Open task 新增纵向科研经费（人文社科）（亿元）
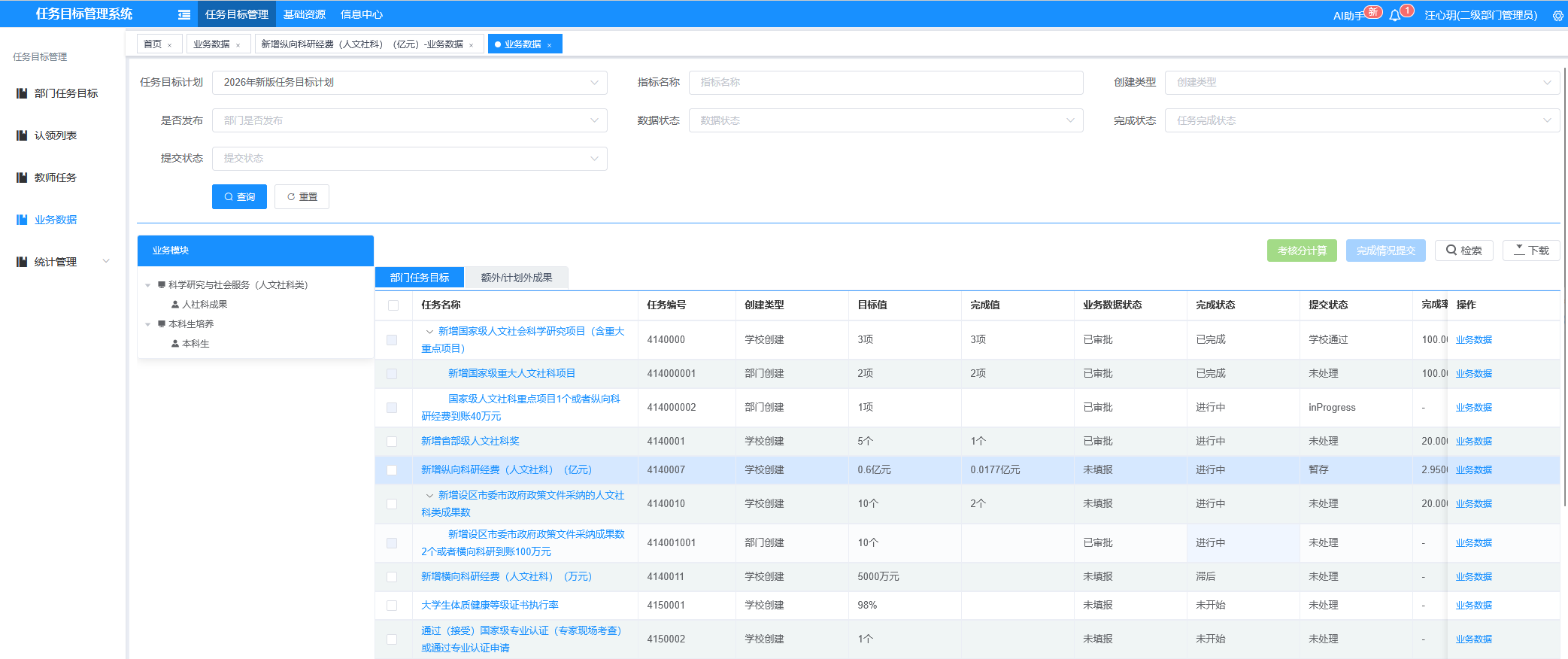 (506, 470)
